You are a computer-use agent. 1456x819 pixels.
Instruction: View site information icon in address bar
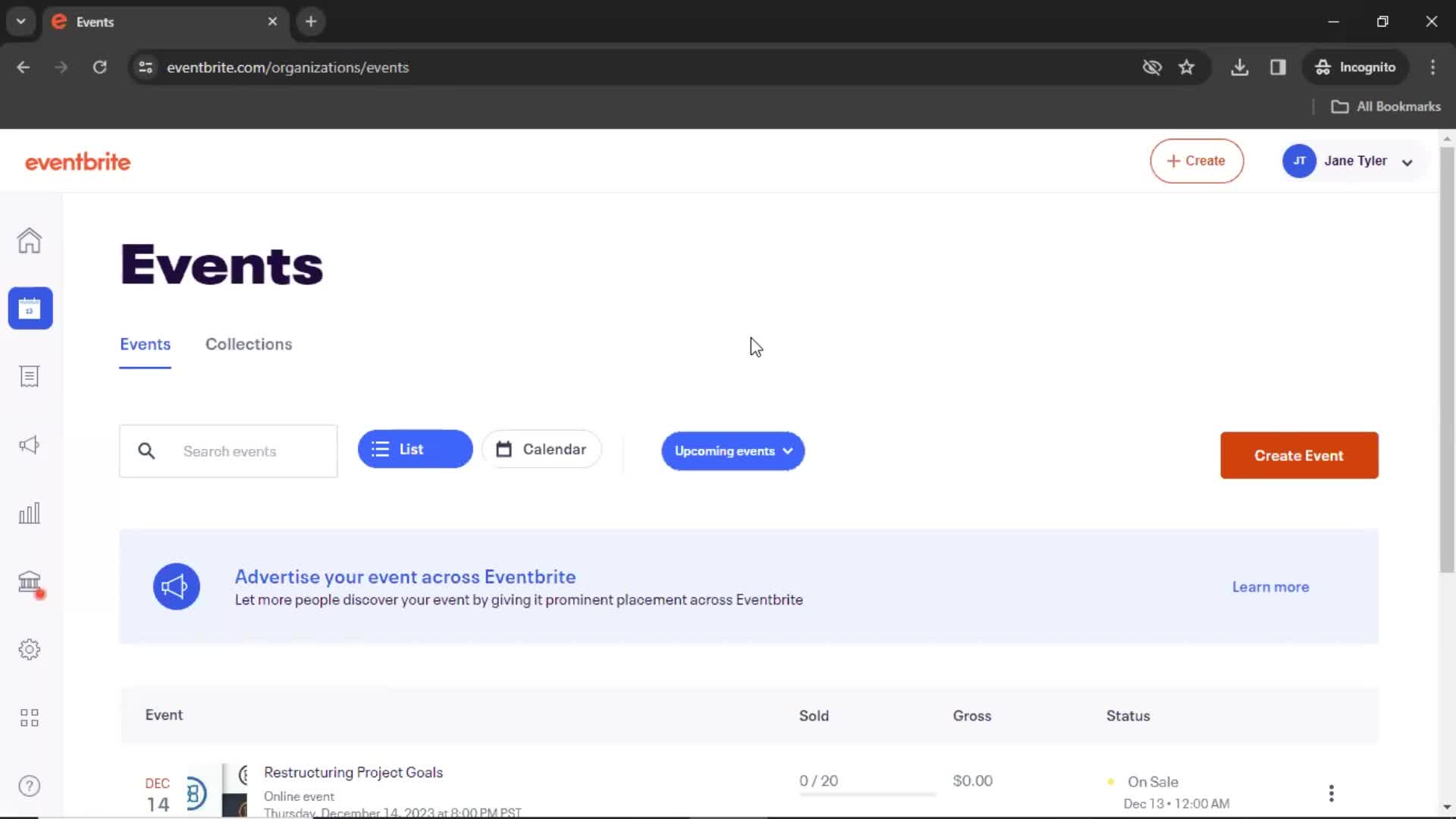[146, 67]
